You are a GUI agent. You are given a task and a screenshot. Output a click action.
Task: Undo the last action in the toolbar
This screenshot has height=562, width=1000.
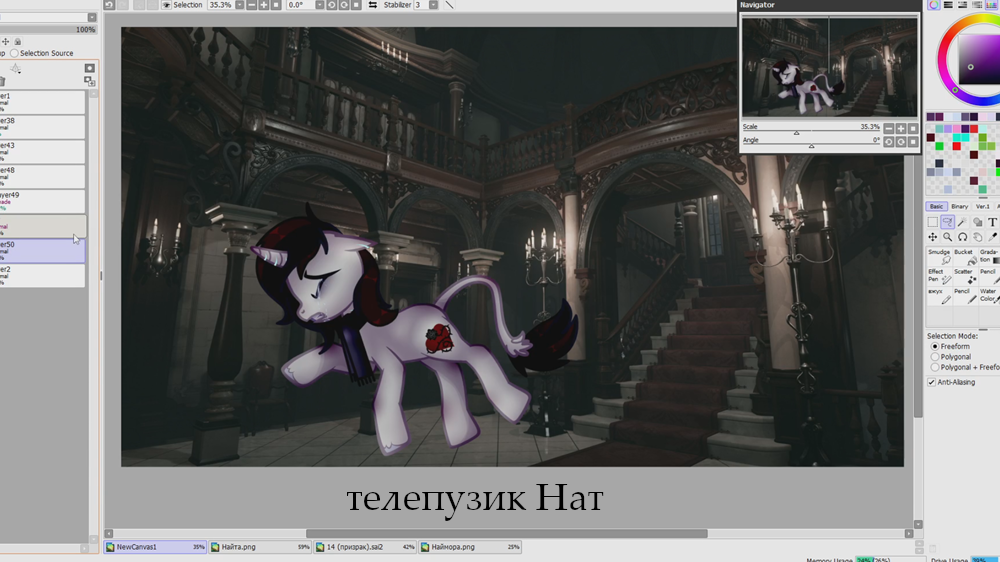109,4
